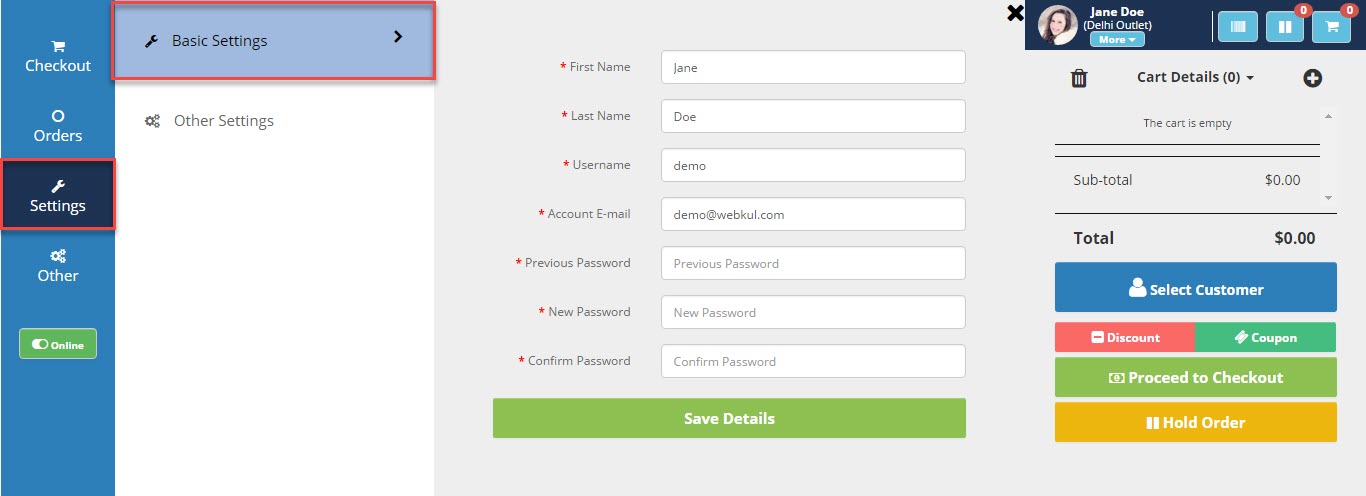
Task: Click the Basic Settings chevron arrow
Action: tap(398, 37)
